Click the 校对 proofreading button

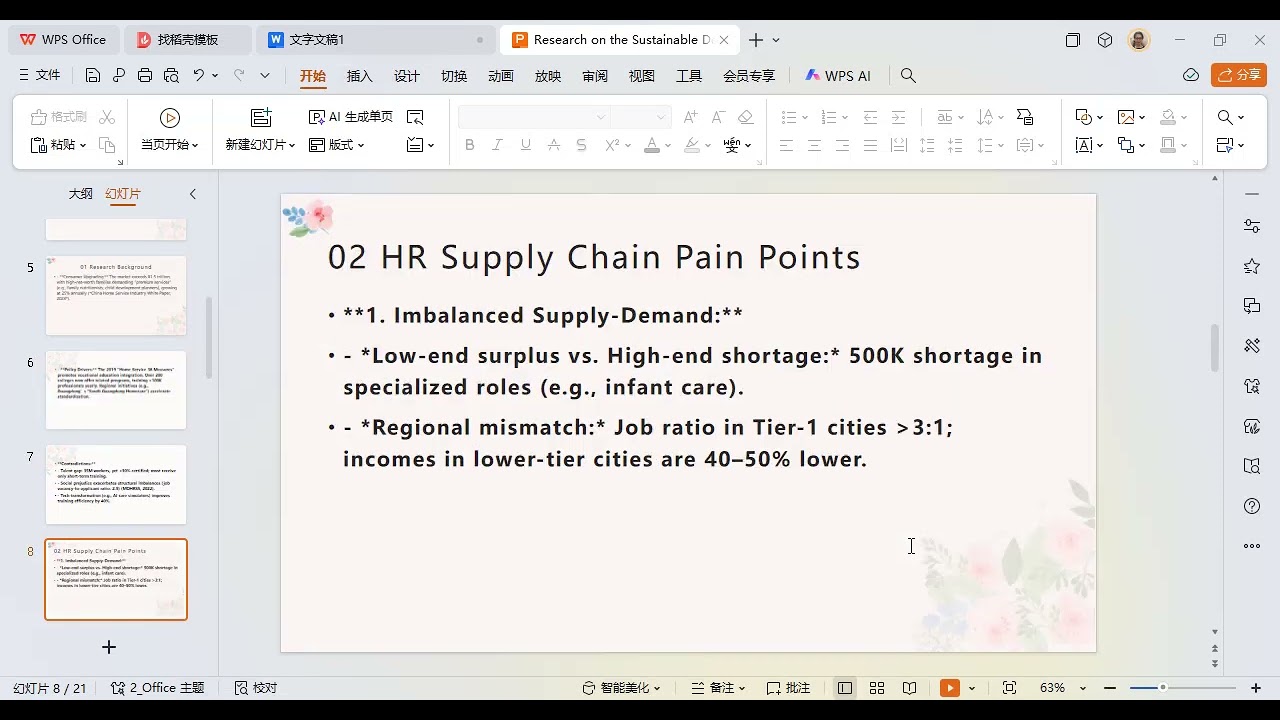click(255, 688)
